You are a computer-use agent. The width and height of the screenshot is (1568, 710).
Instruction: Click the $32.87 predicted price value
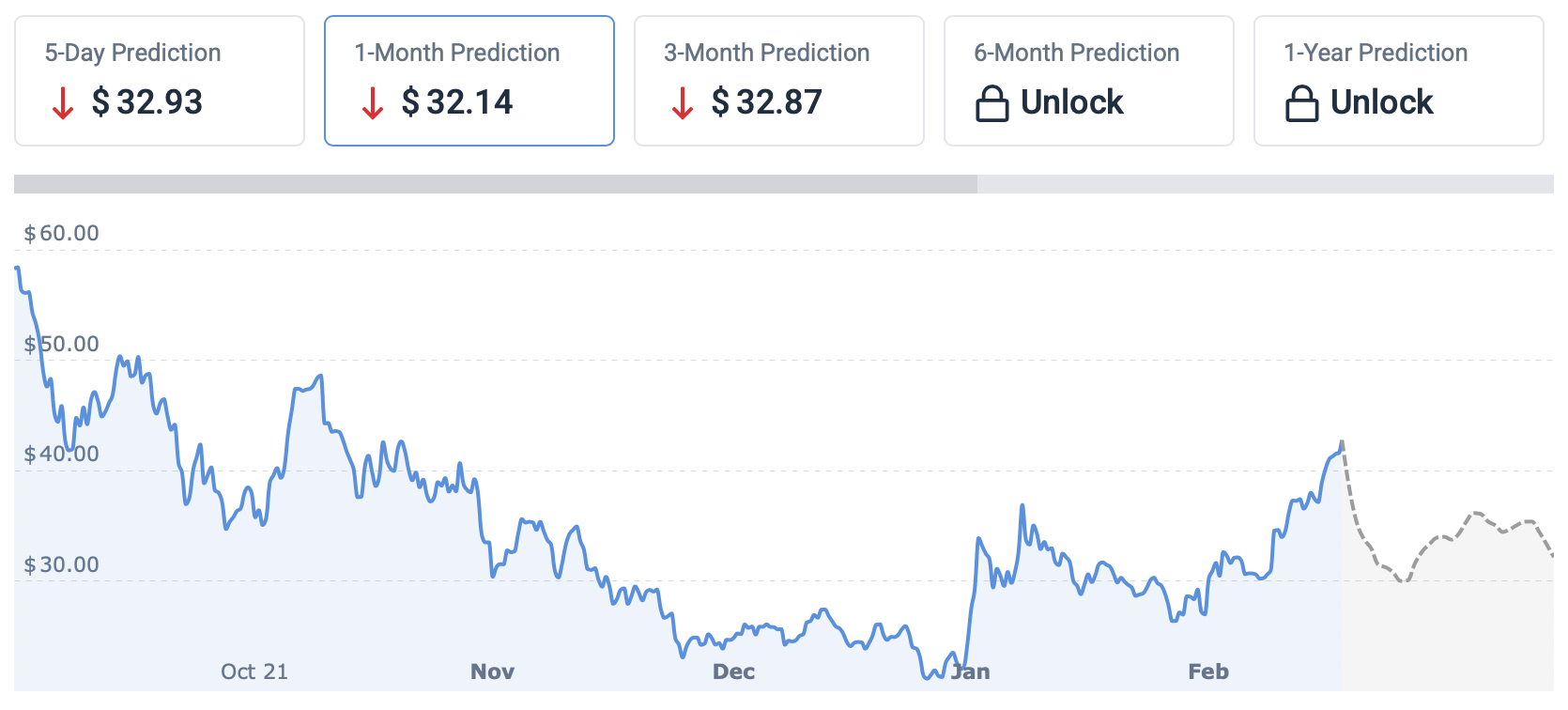tap(767, 102)
